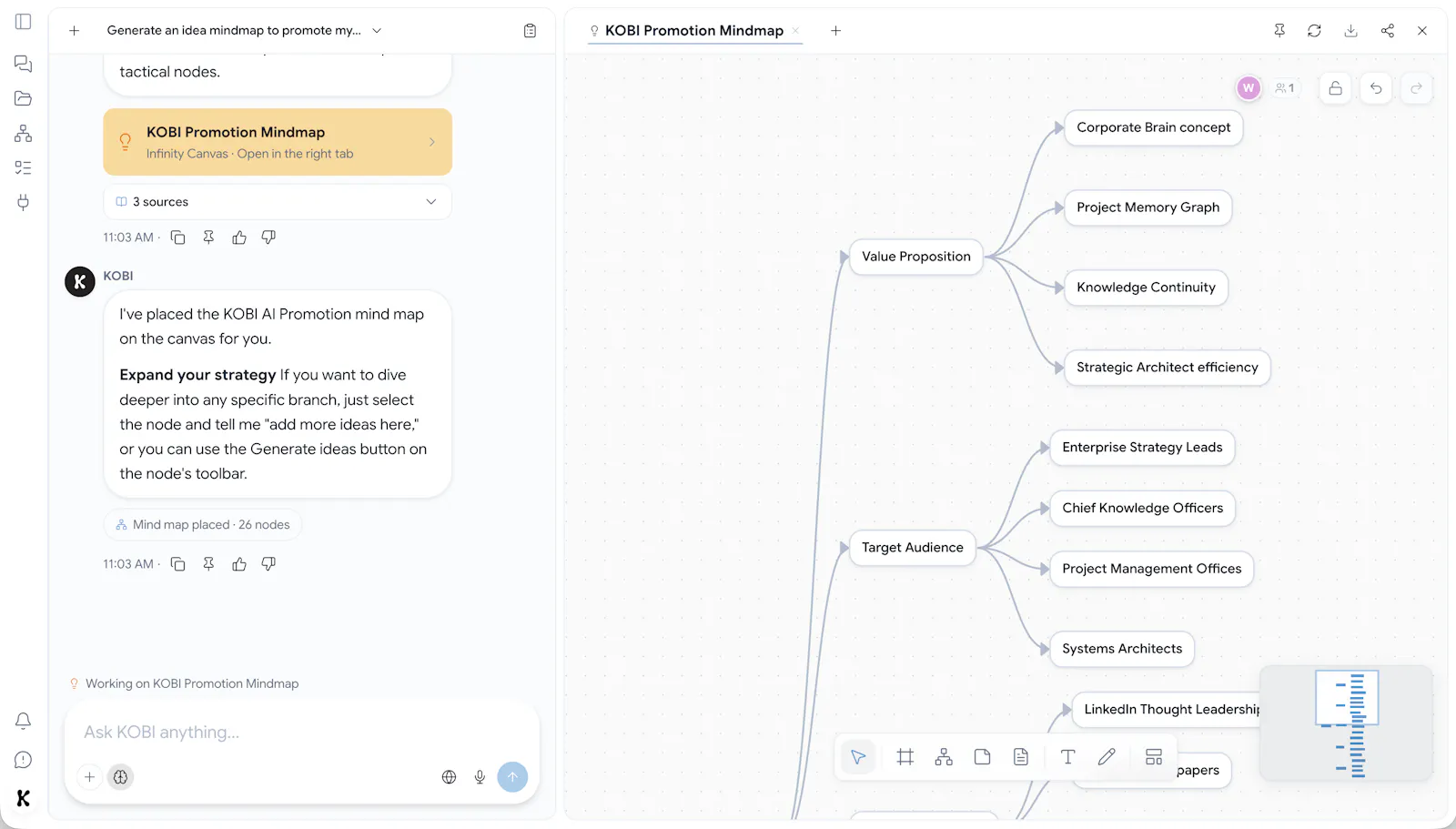This screenshot has width=1456, height=829.
Task: Expand the 3 sources section
Action: tap(278, 202)
